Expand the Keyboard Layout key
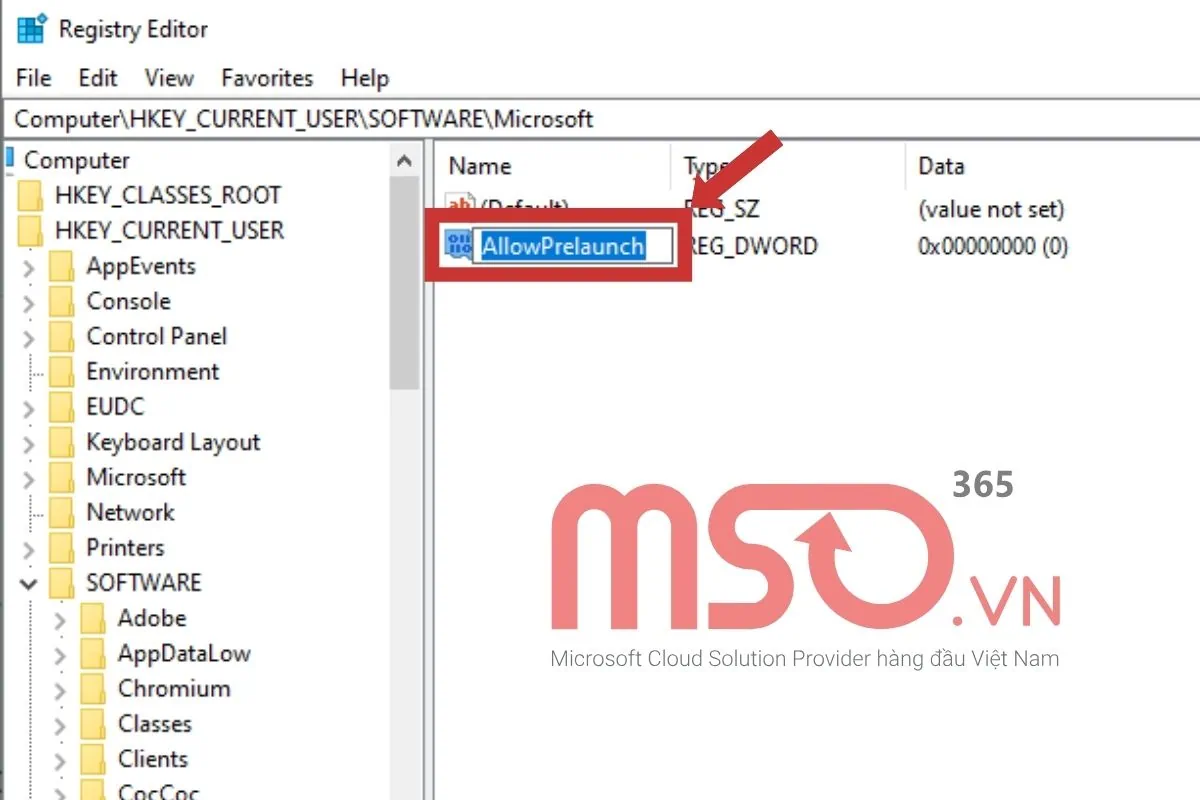This screenshot has height=800, width=1200. coord(29,443)
